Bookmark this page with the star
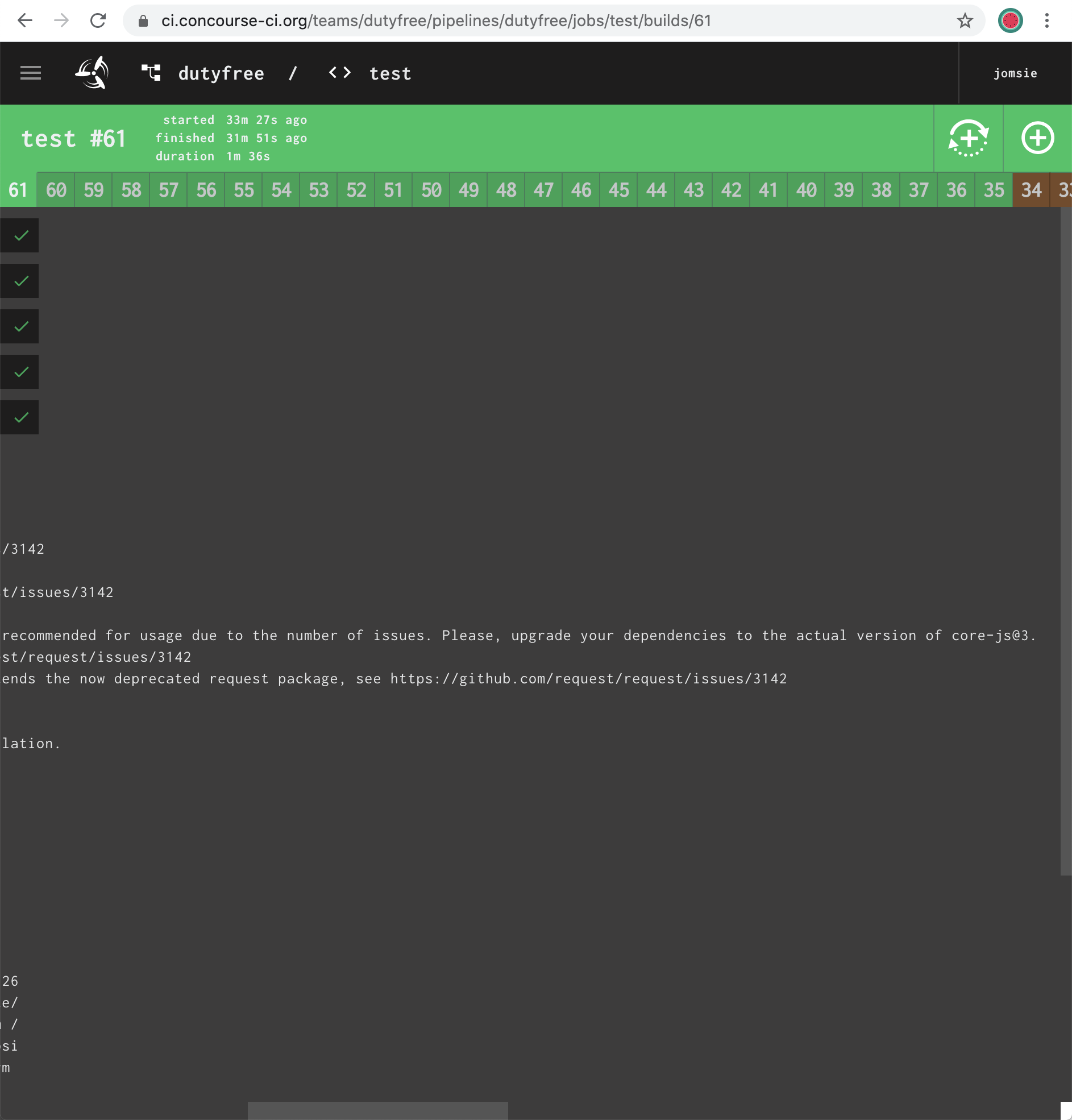The image size is (1072, 1120). tap(965, 20)
